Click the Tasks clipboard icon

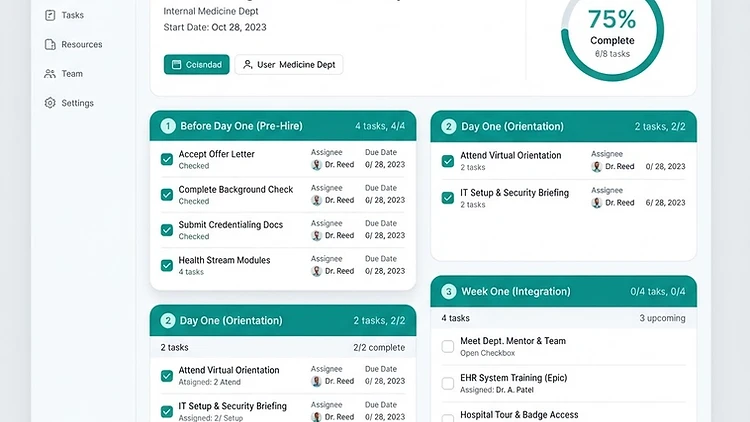(50, 15)
